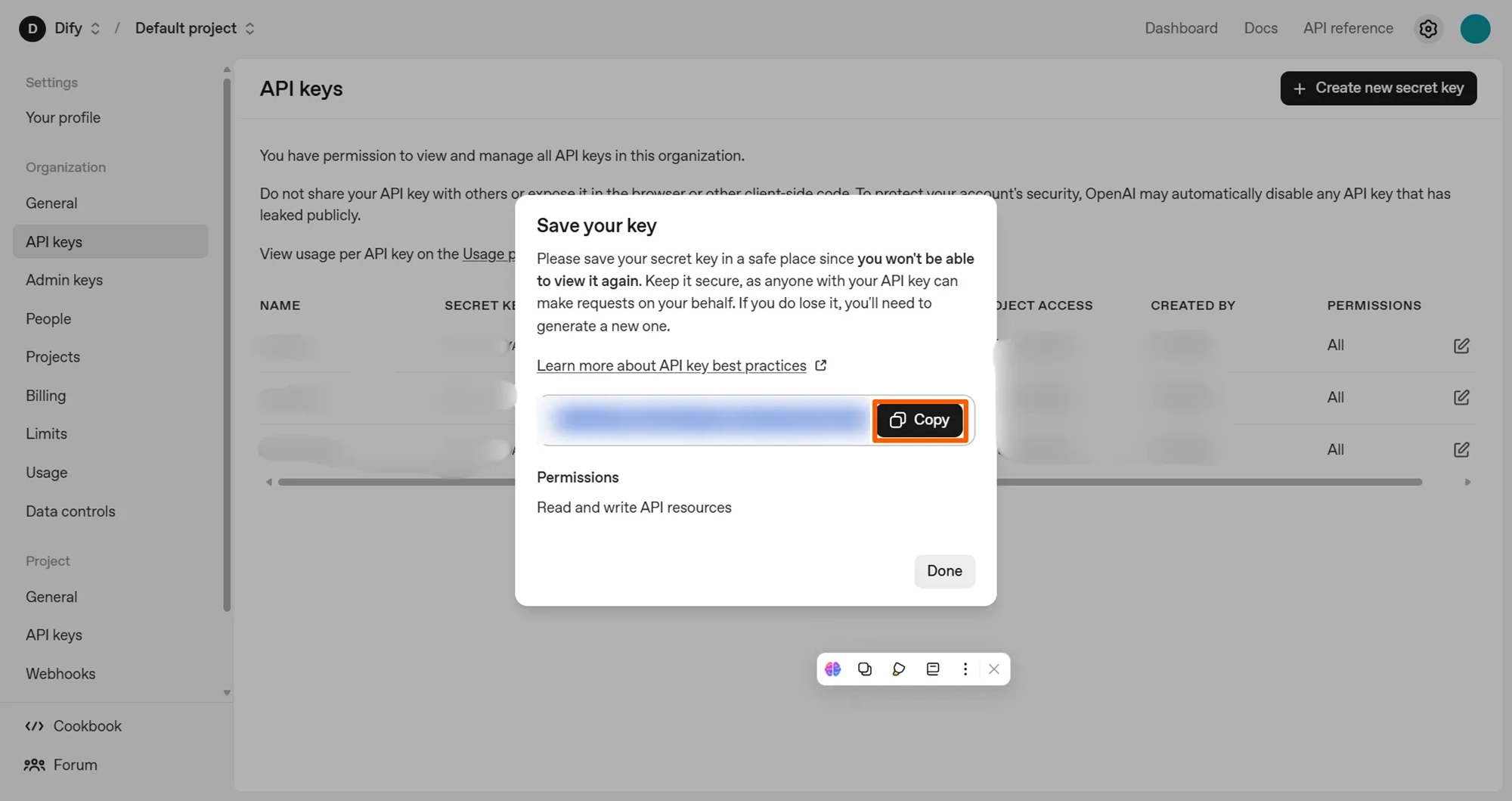Viewport: 1512px width, 801px height.
Task: Edit the third API key row
Action: click(x=1461, y=450)
